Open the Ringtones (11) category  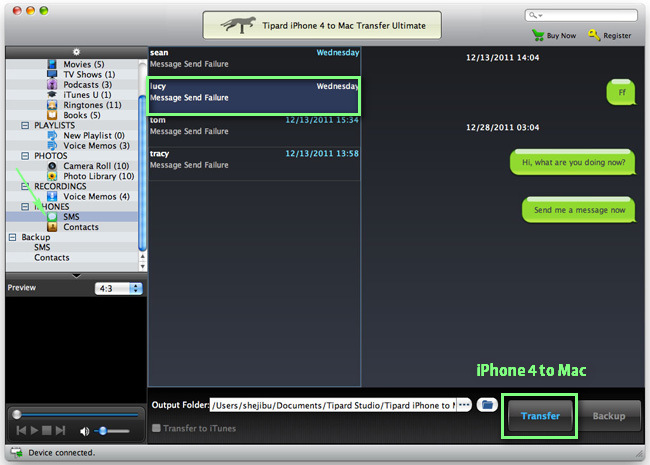pyautogui.click(x=92, y=105)
